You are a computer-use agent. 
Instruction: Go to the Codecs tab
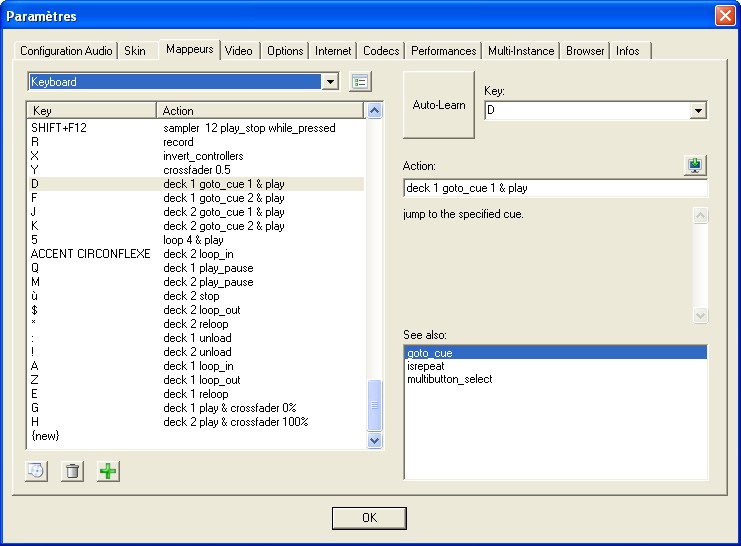[381, 51]
